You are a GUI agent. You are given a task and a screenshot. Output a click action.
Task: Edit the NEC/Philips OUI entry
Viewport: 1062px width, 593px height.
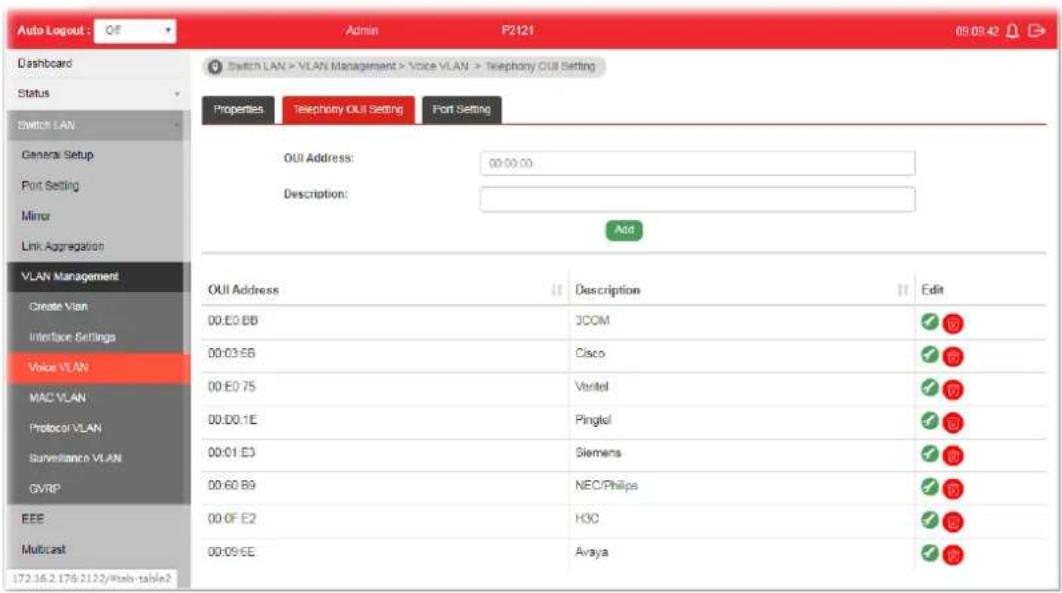point(930,486)
